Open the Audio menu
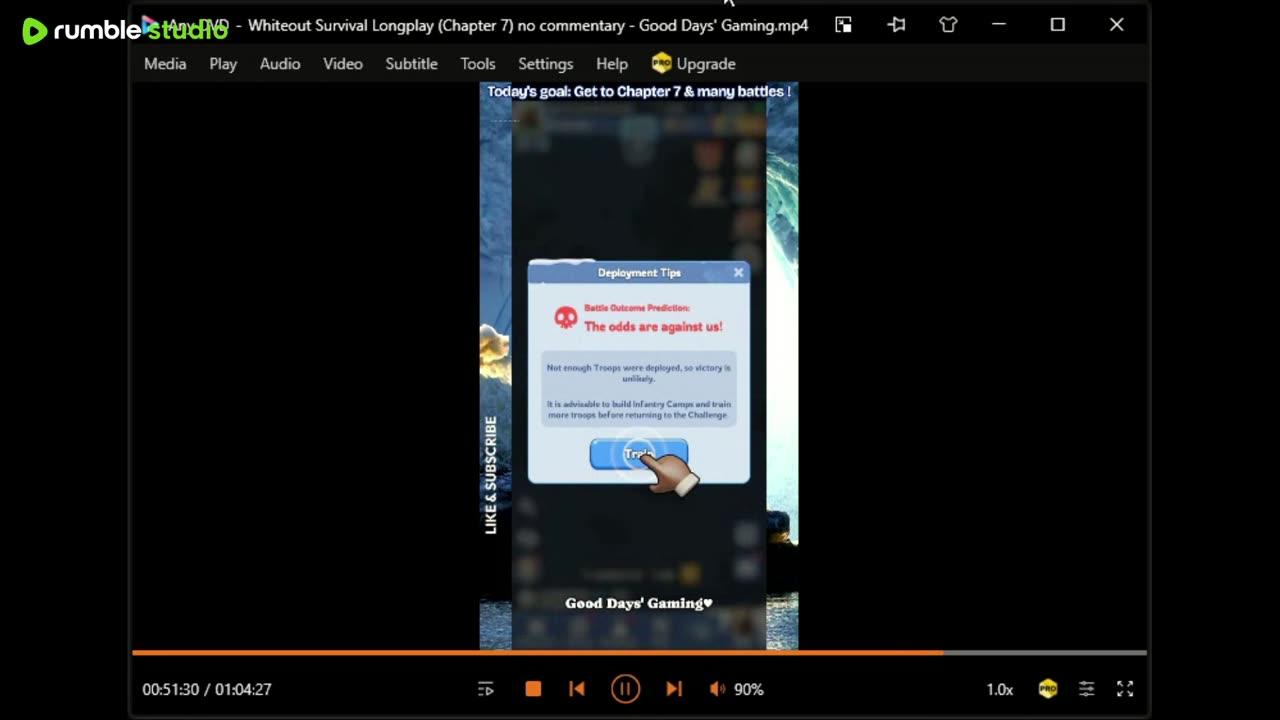The image size is (1280, 720). (x=280, y=64)
